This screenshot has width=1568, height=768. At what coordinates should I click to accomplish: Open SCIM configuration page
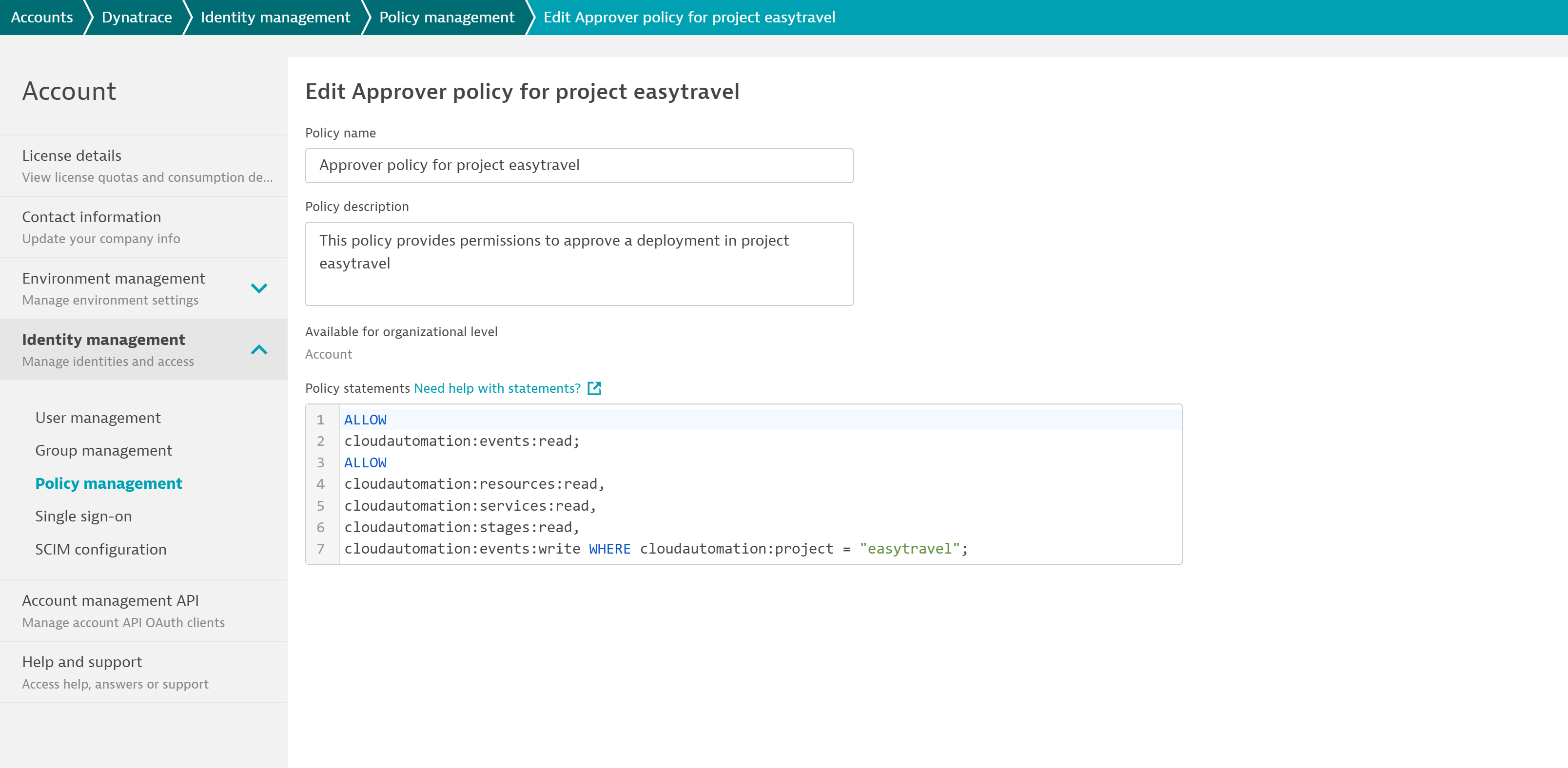point(100,549)
